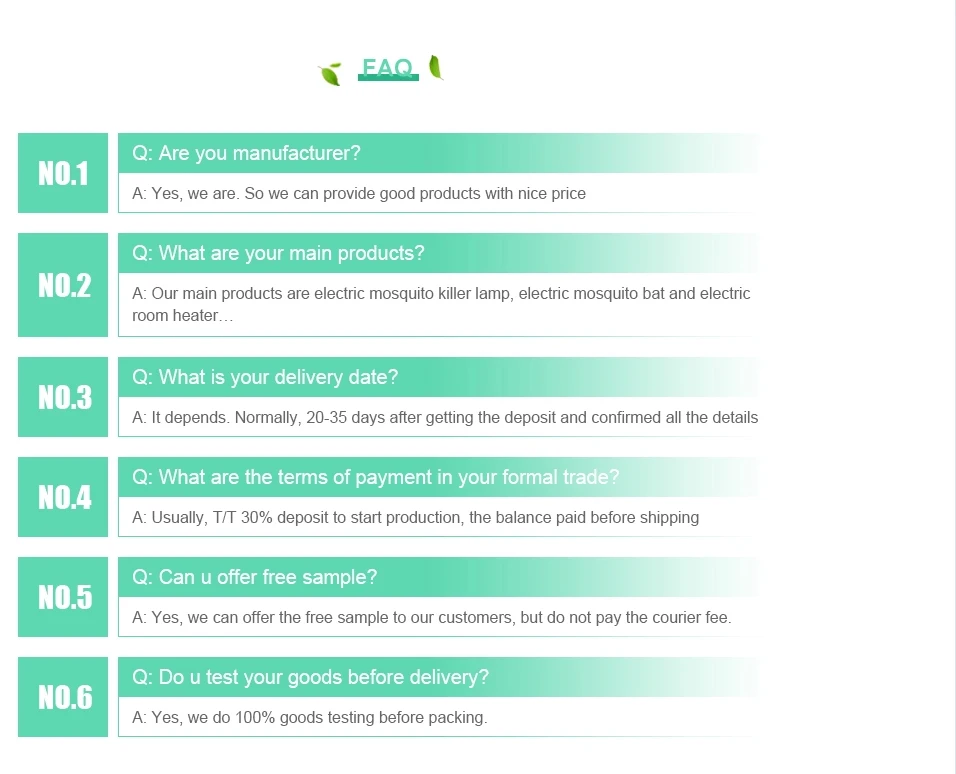Click the NO.4 number badge
The image size is (956, 774).
click(63, 497)
